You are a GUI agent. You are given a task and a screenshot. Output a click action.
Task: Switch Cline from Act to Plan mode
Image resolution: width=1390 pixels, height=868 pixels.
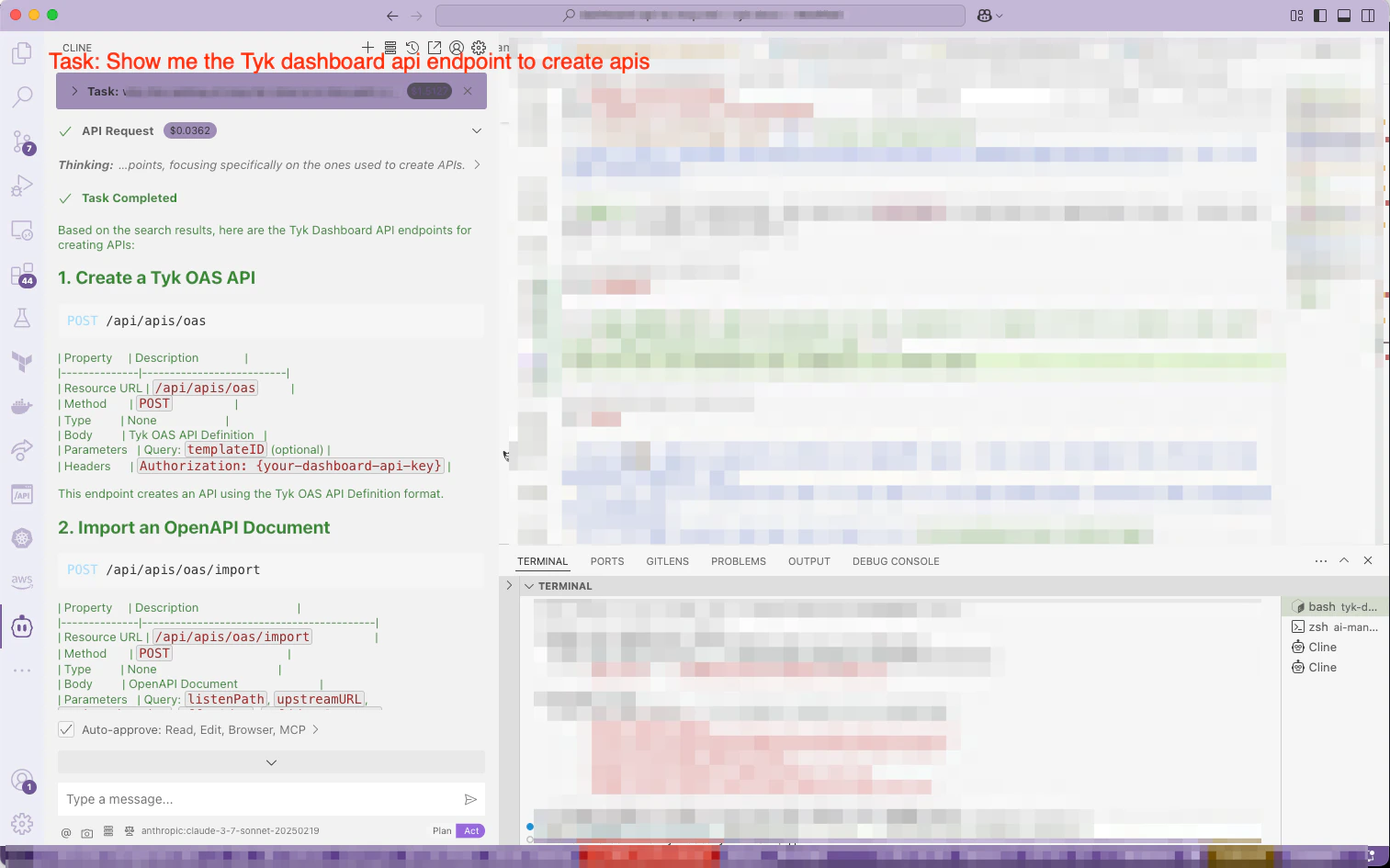[x=442, y=830]
